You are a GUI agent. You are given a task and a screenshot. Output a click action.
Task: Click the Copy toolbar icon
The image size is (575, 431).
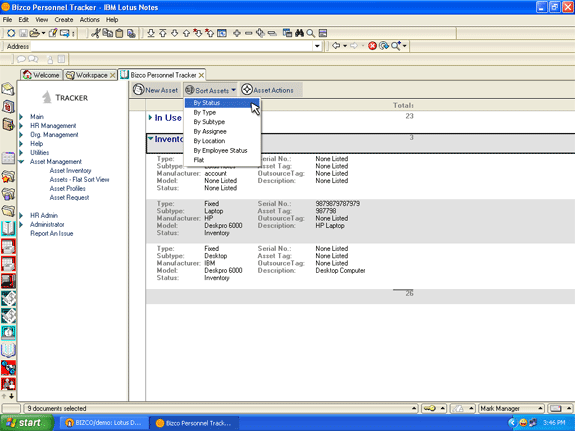(107, 33)
